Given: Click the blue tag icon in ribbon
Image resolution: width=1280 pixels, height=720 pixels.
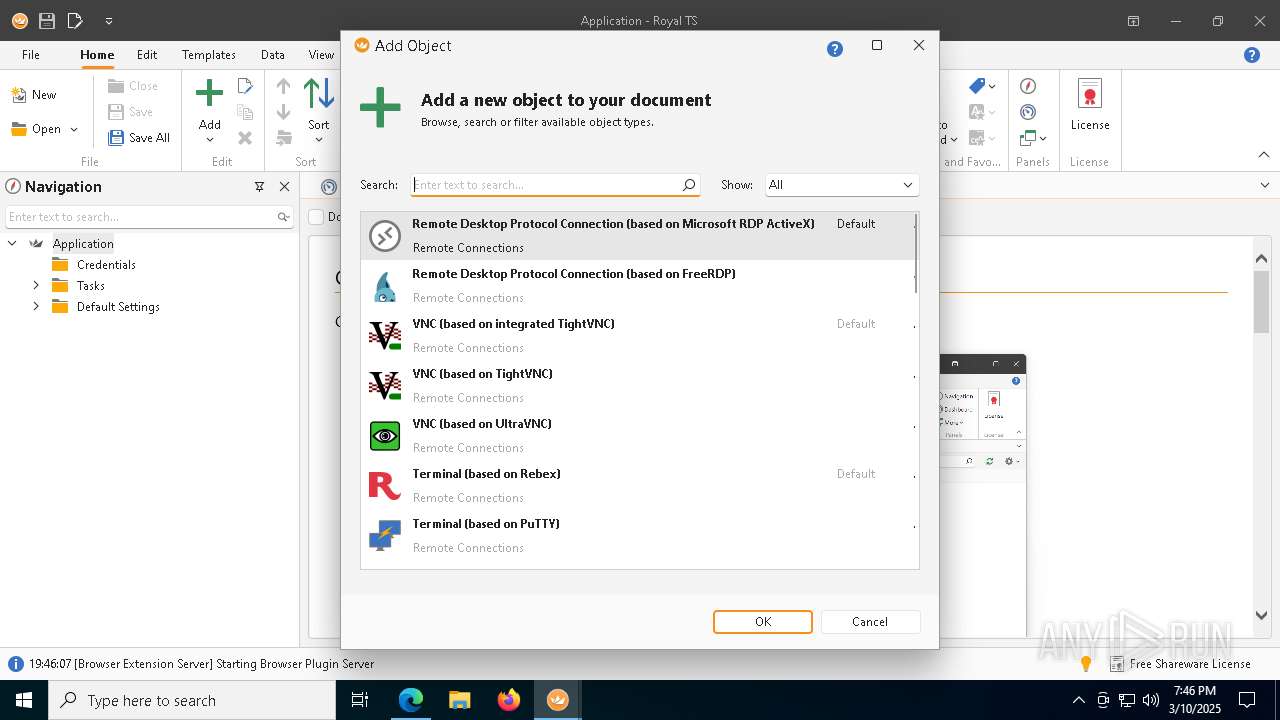Looking at the screenshot, I should (977, 86).
